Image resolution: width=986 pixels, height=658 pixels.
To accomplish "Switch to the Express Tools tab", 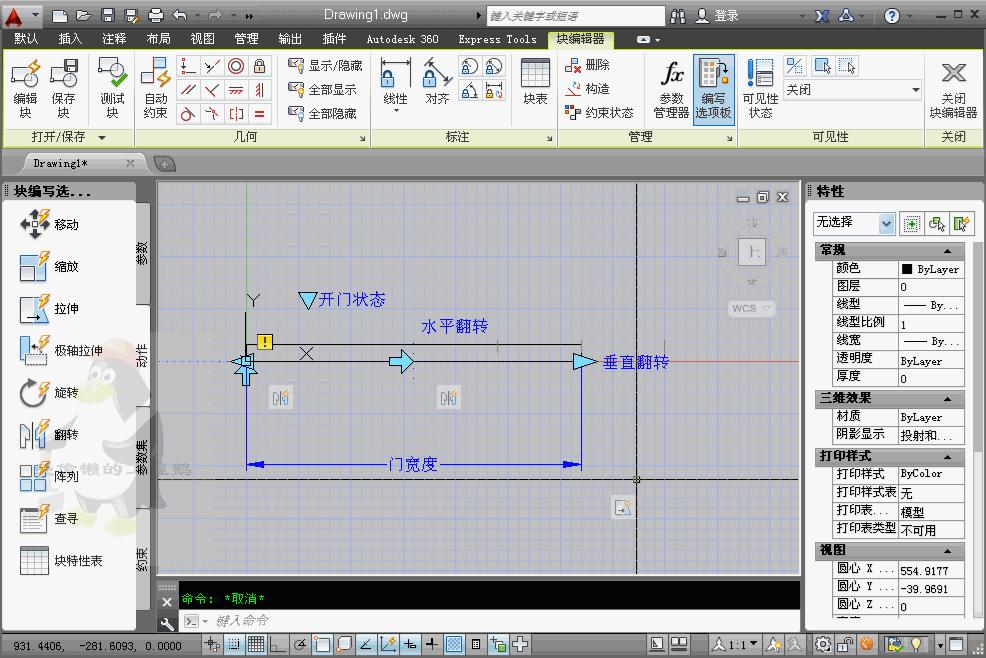I will tap(497, 39).
